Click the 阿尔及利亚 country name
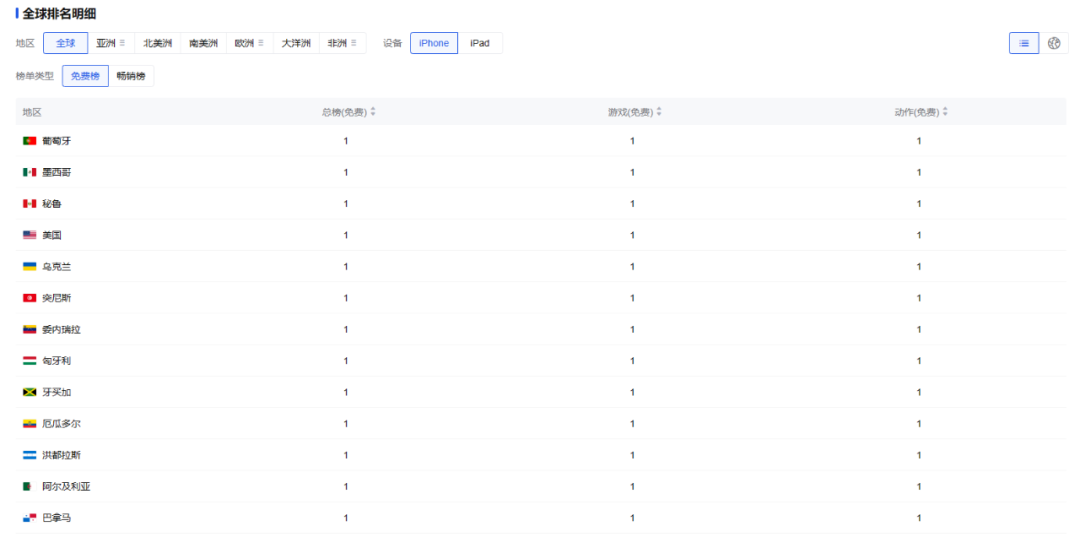Image resolution: width=1080 pixels, height=537 pixels. [66, 487]
